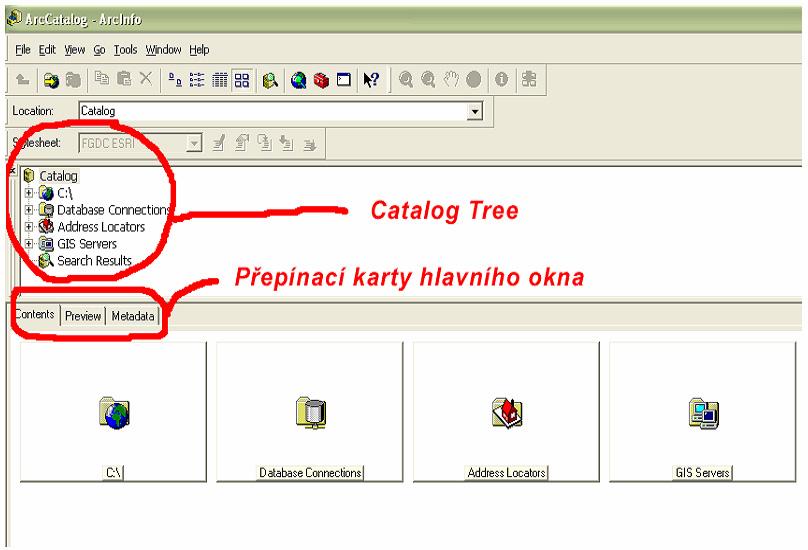
Task: Open the Search tool icon
Action: point(270,80)
